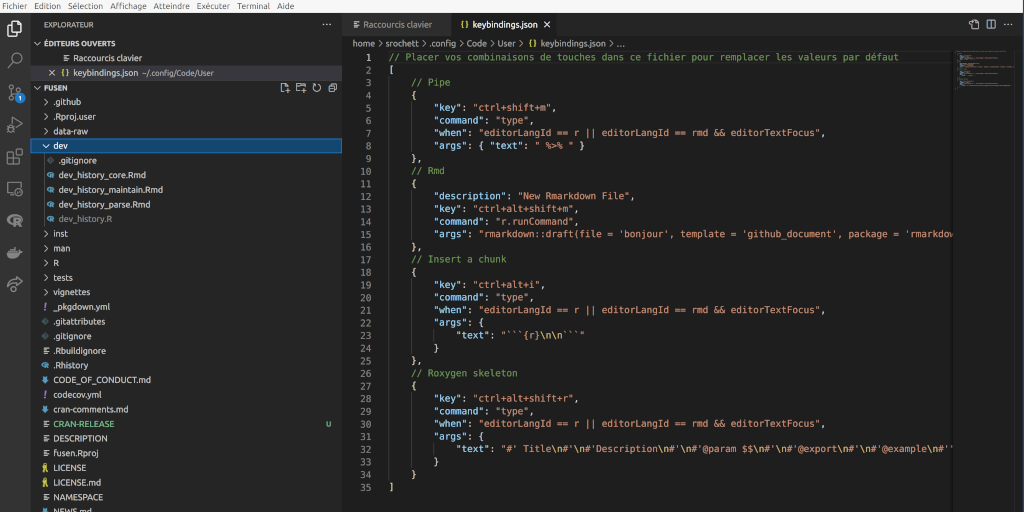The height and width of the screenshot is (512, 1024).
Task: Open the Terminal menu
Action: tap(253, 6)
